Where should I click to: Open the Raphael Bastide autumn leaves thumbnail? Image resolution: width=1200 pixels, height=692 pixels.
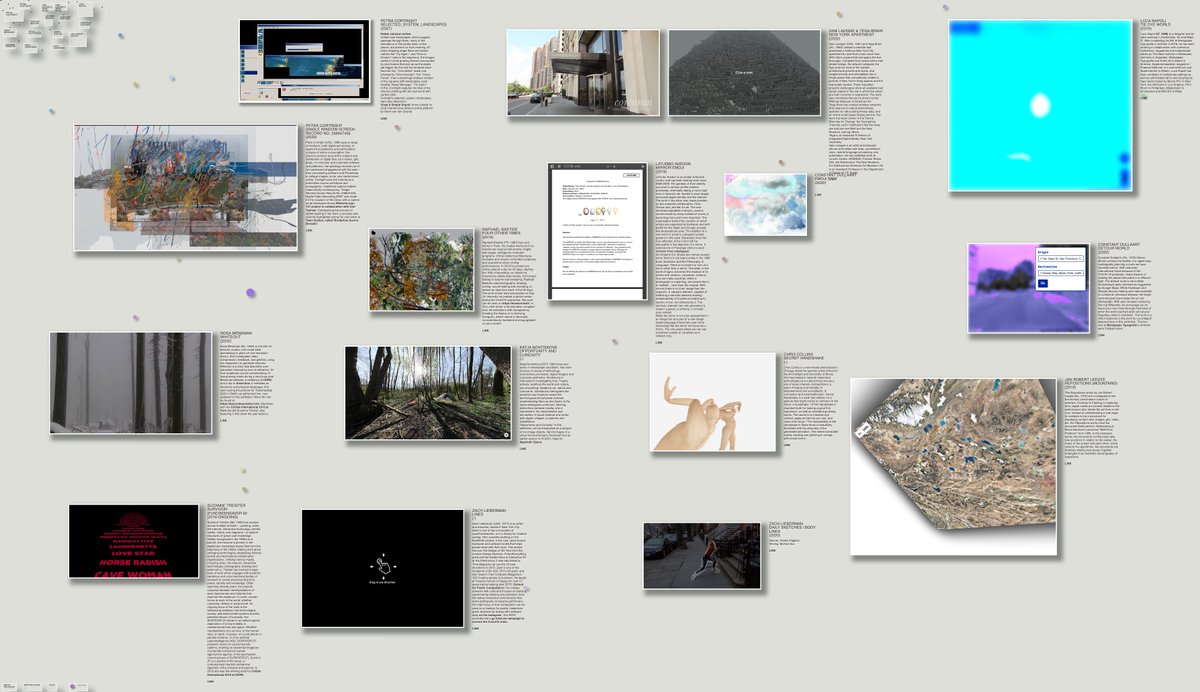pyautogui.click(x=421, y=268)
